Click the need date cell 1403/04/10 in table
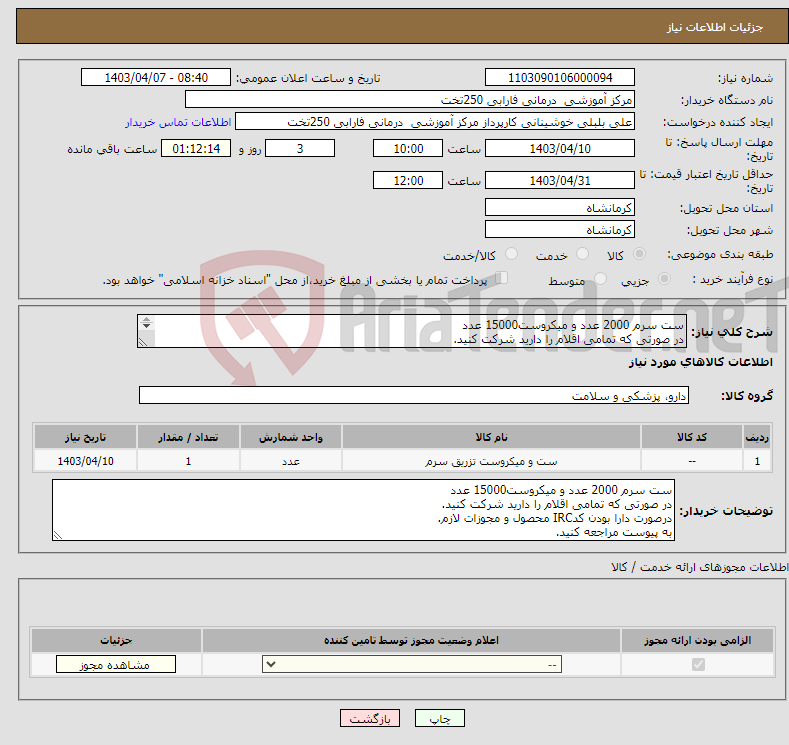Image resolution: width=789 pixels, height=745 pixels. [x=86, y=461]
